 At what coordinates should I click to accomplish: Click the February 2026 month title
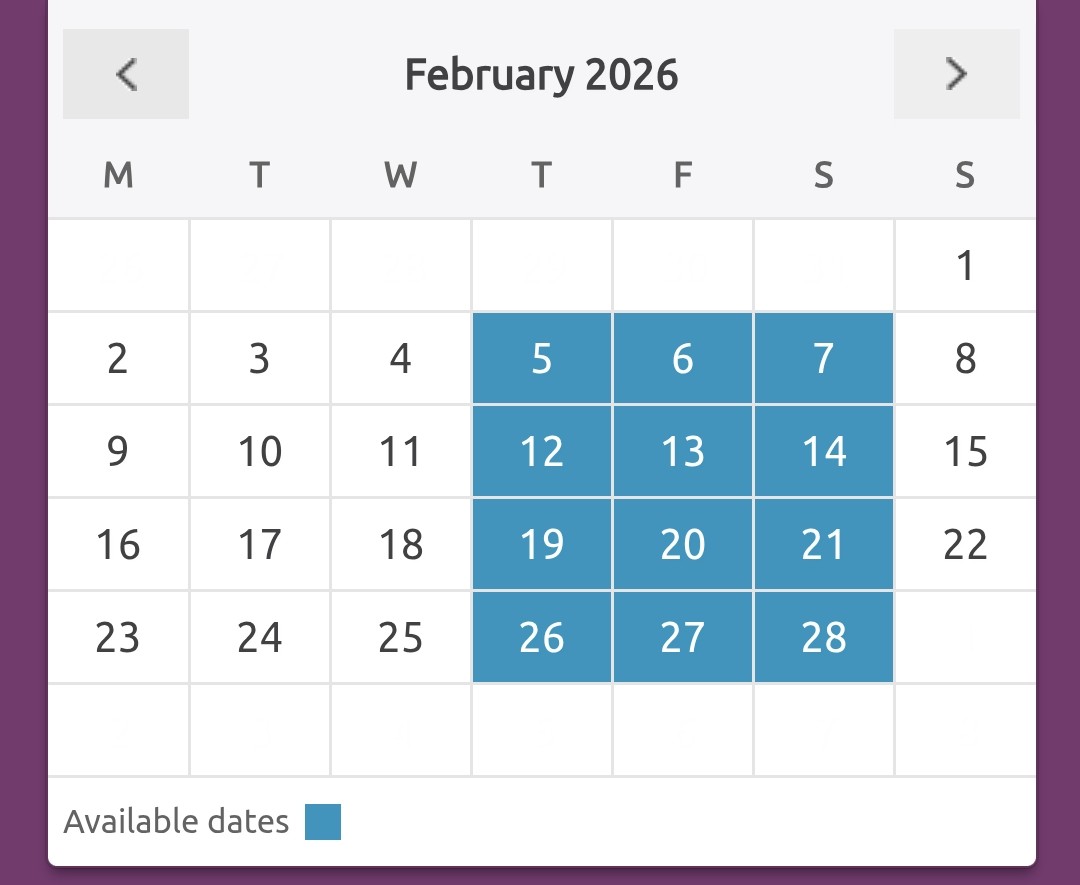541,75
